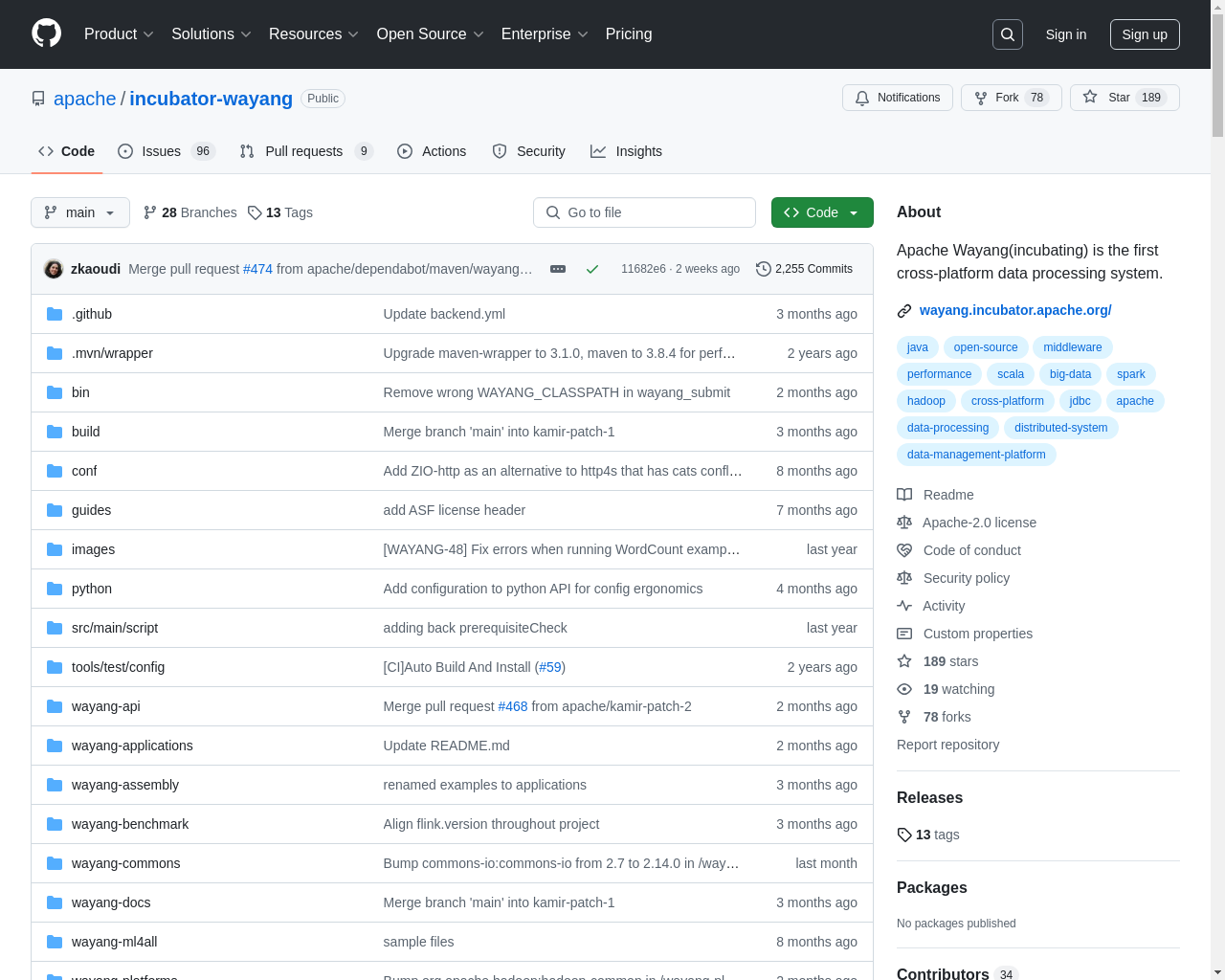1225x980 pixels.
Task: Click the Sign in link
Action: tap(1066, 34)
